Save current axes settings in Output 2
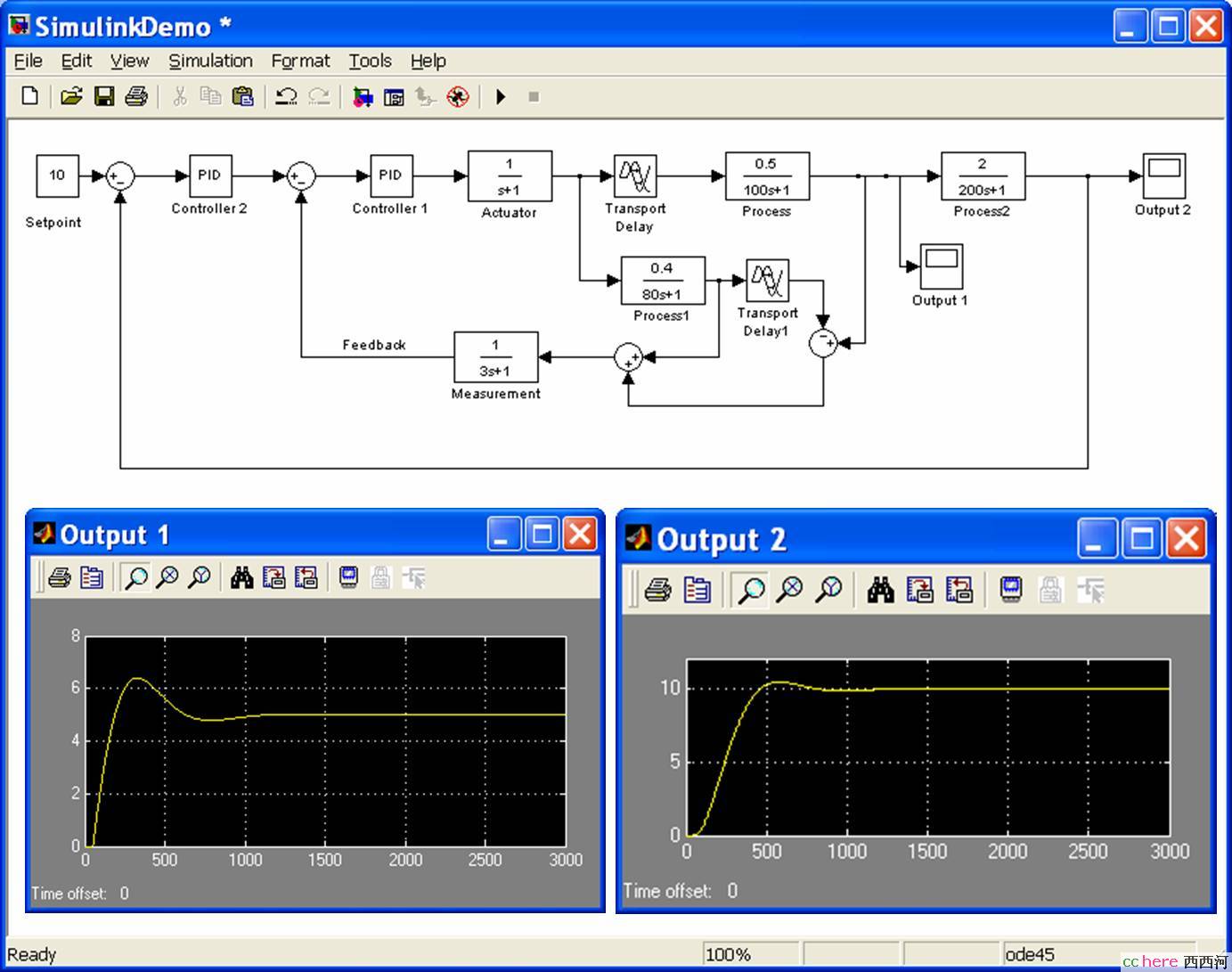The image size is (1232, 972). (920, 589)
